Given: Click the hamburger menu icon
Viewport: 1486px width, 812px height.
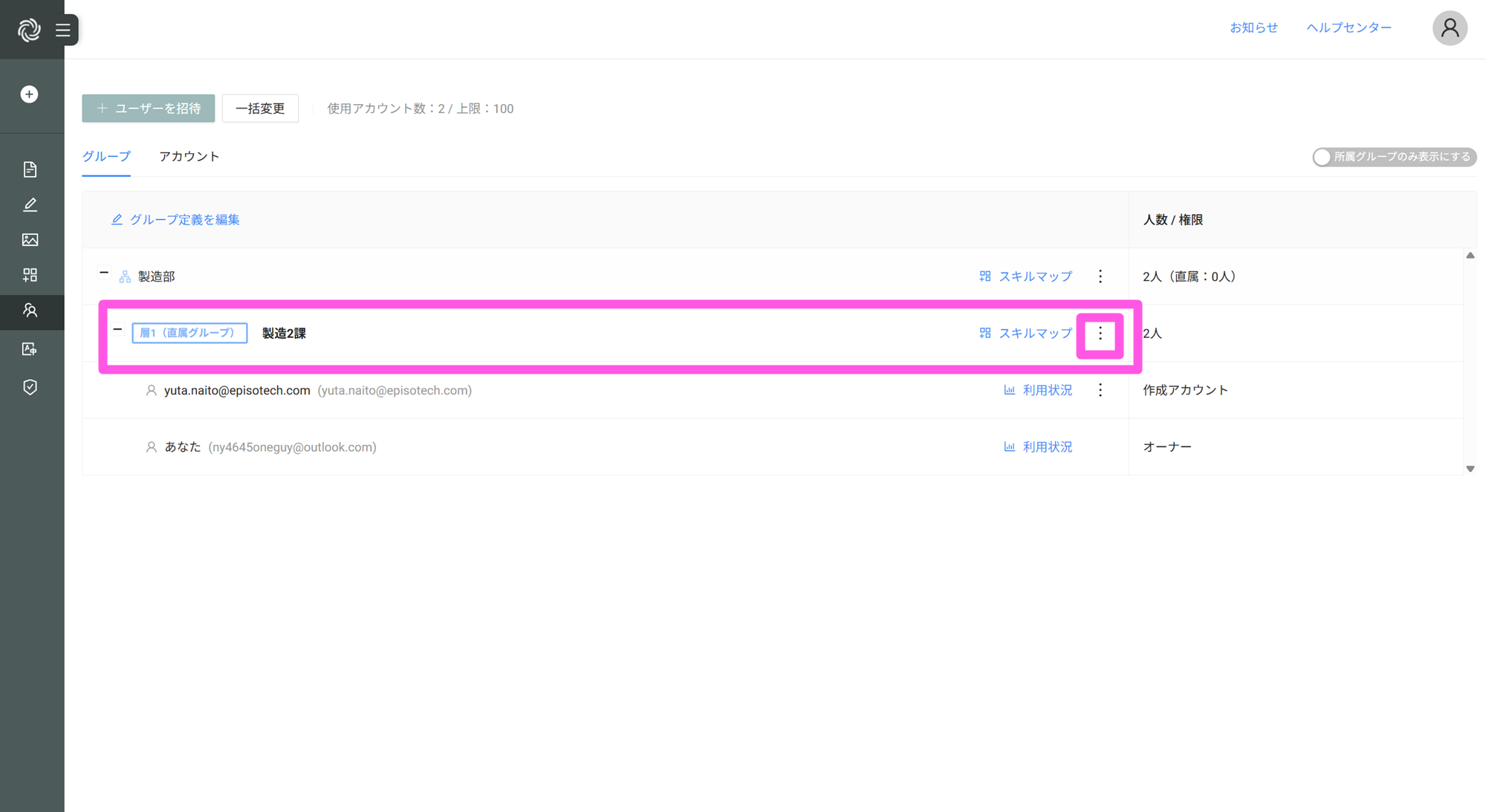Looking at the screenshot, I should tap(63, 30).
